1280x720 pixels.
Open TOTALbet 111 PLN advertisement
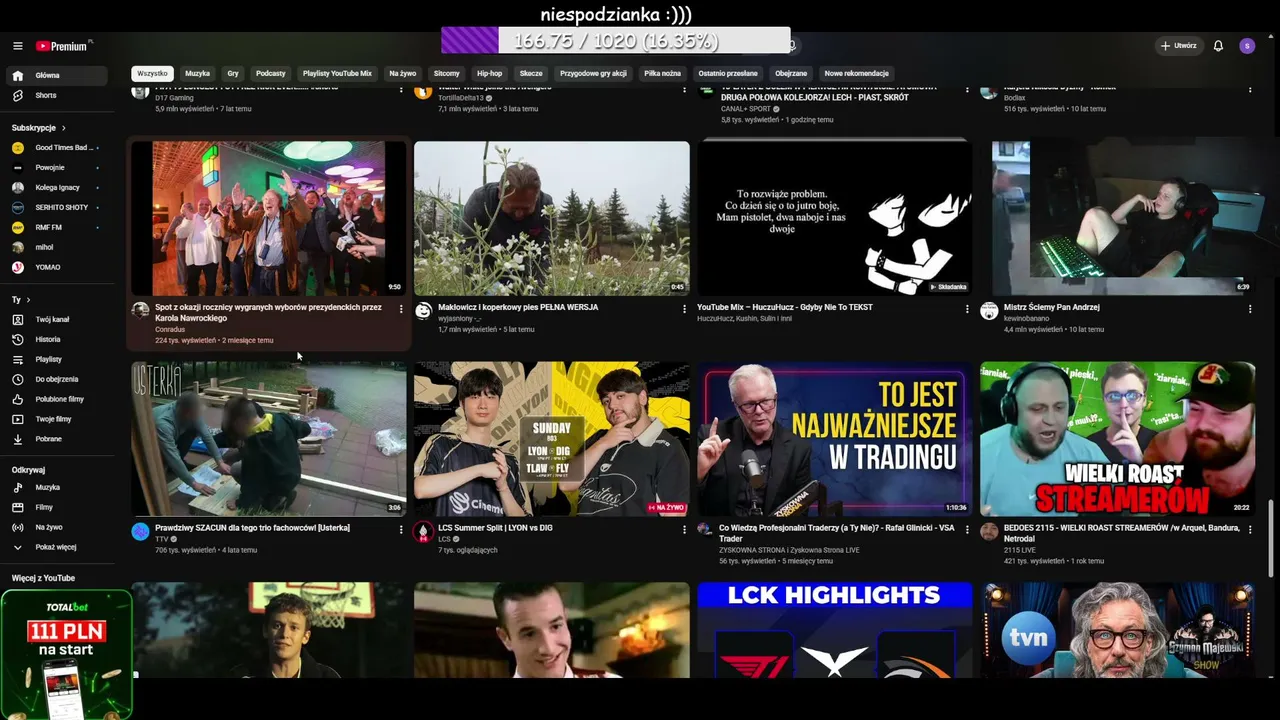pos(66,654)
